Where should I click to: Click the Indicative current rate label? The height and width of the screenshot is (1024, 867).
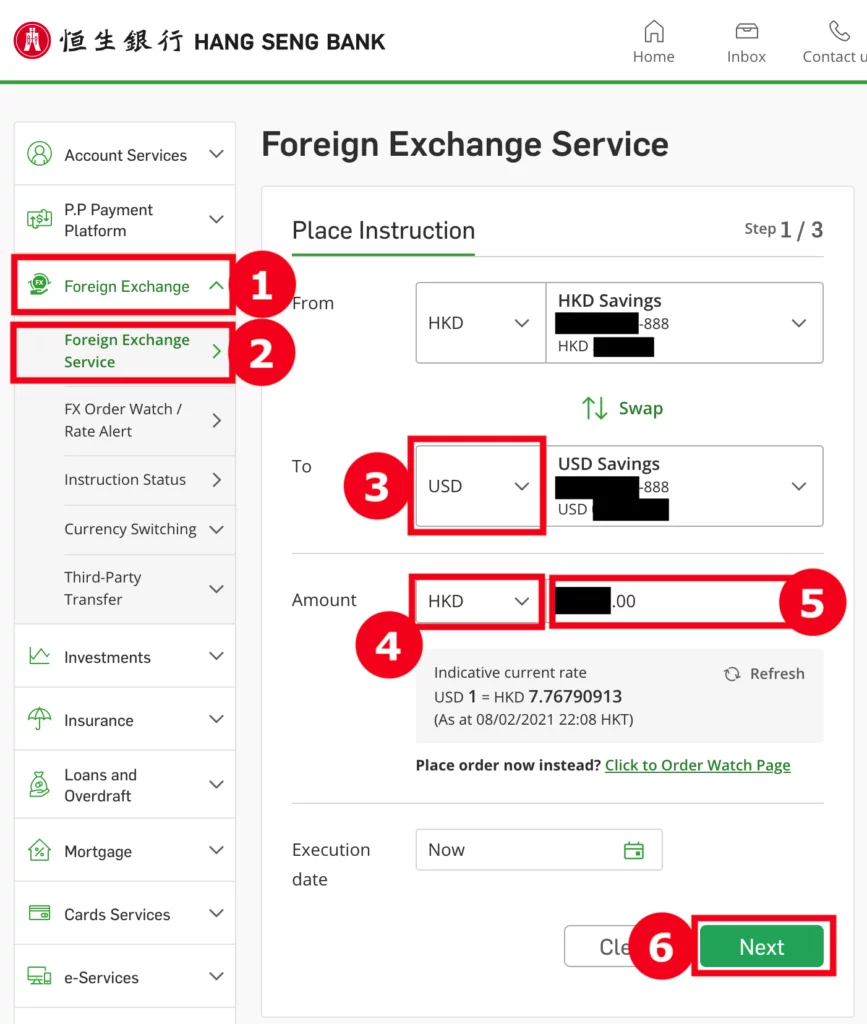pyautogui.click(x=510, y=673)
